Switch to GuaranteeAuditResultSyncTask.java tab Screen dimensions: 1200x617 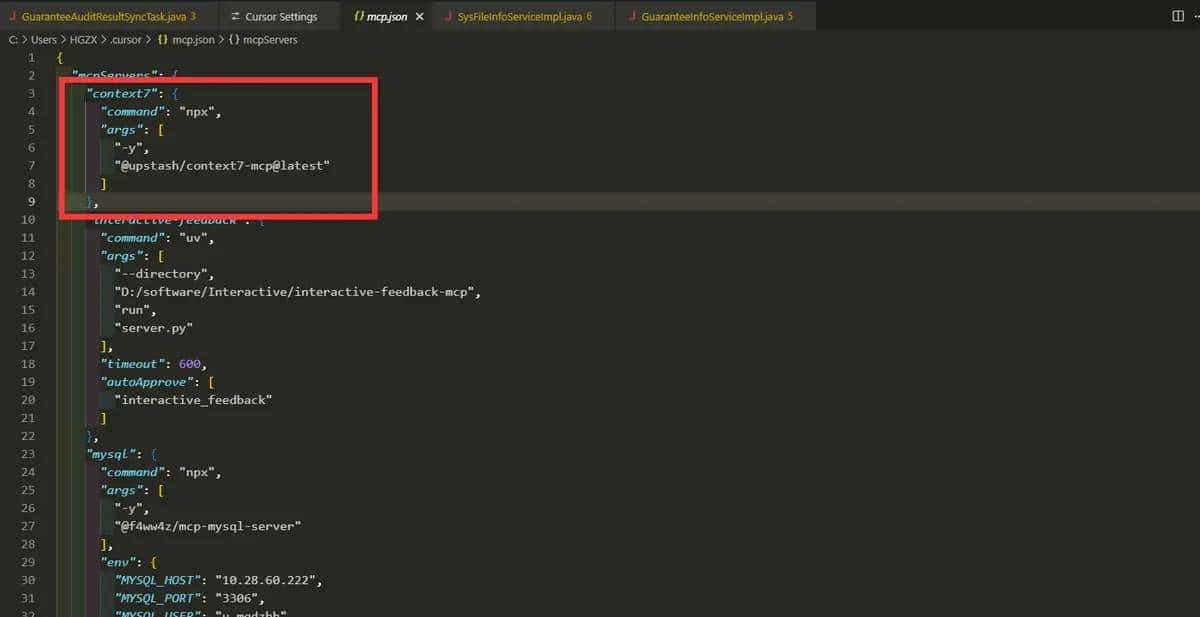(102, 17)
